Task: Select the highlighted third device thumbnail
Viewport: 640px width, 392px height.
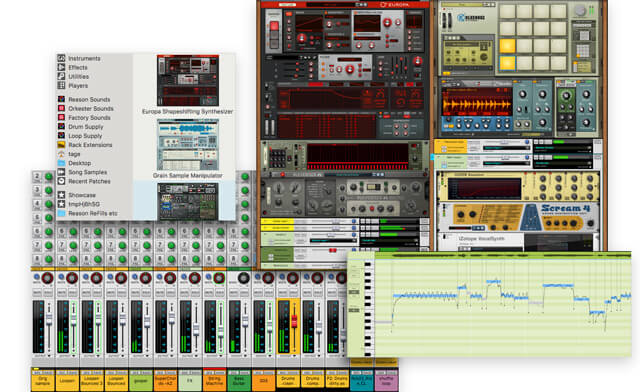Action: 188,201
